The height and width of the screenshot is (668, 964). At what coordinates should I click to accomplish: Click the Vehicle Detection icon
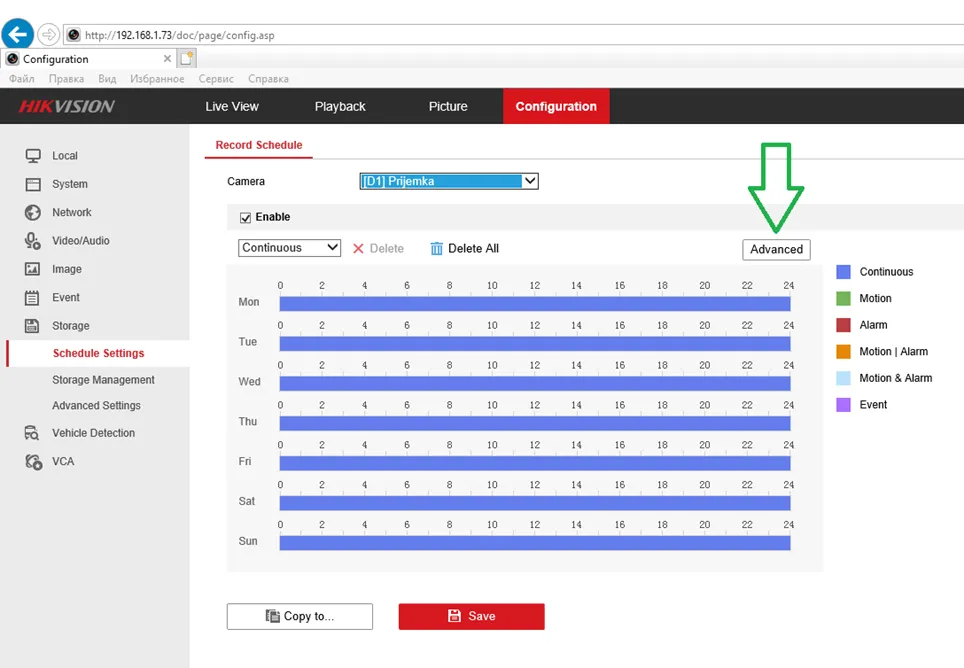32,433
